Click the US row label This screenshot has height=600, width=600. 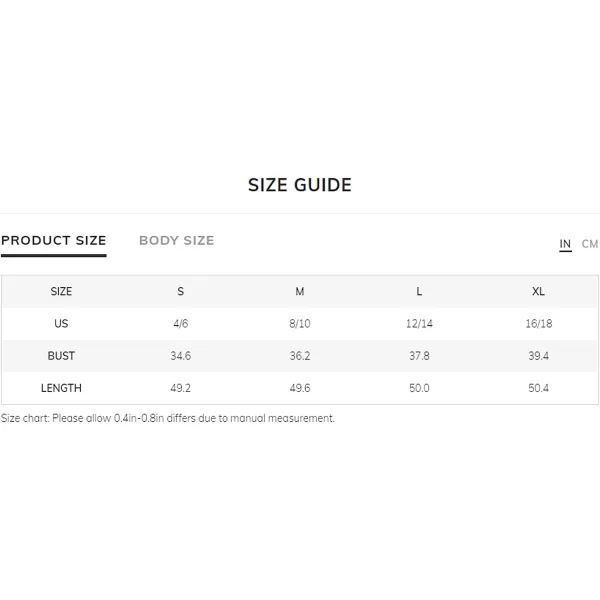tap(61, 324)
